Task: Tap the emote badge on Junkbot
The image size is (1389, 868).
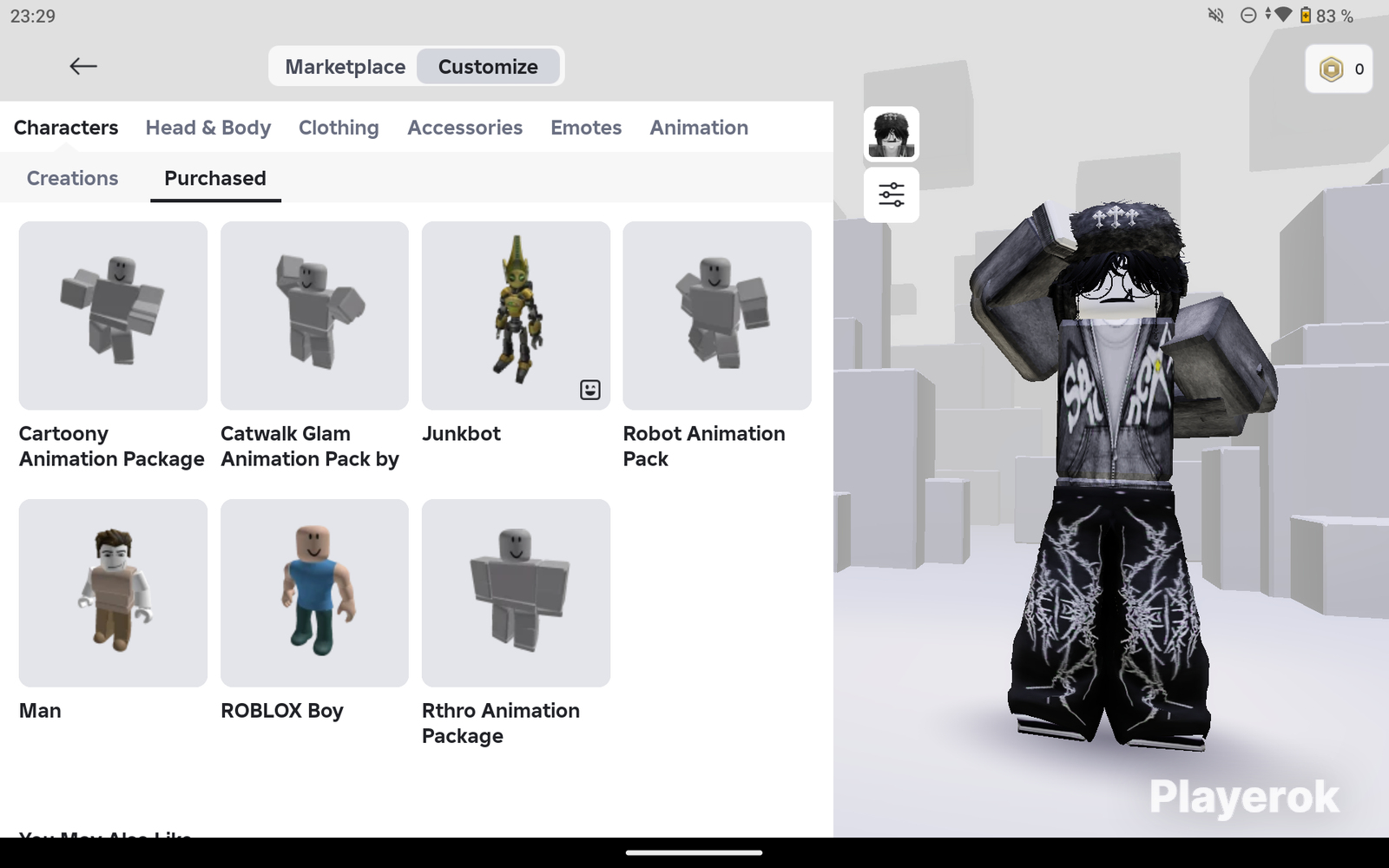Action: pos(590,390)
